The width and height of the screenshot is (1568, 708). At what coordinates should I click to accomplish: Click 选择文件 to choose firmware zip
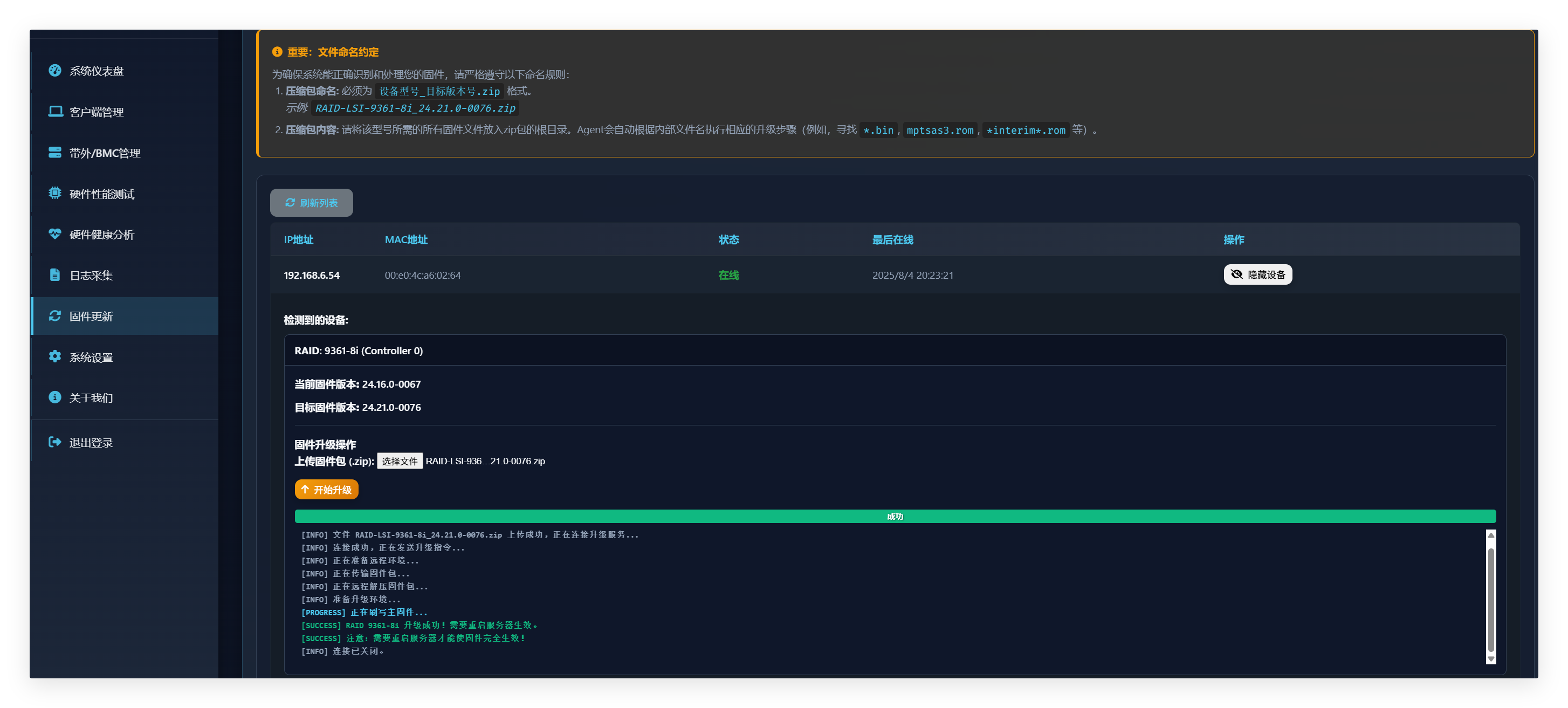pos(400,461)
